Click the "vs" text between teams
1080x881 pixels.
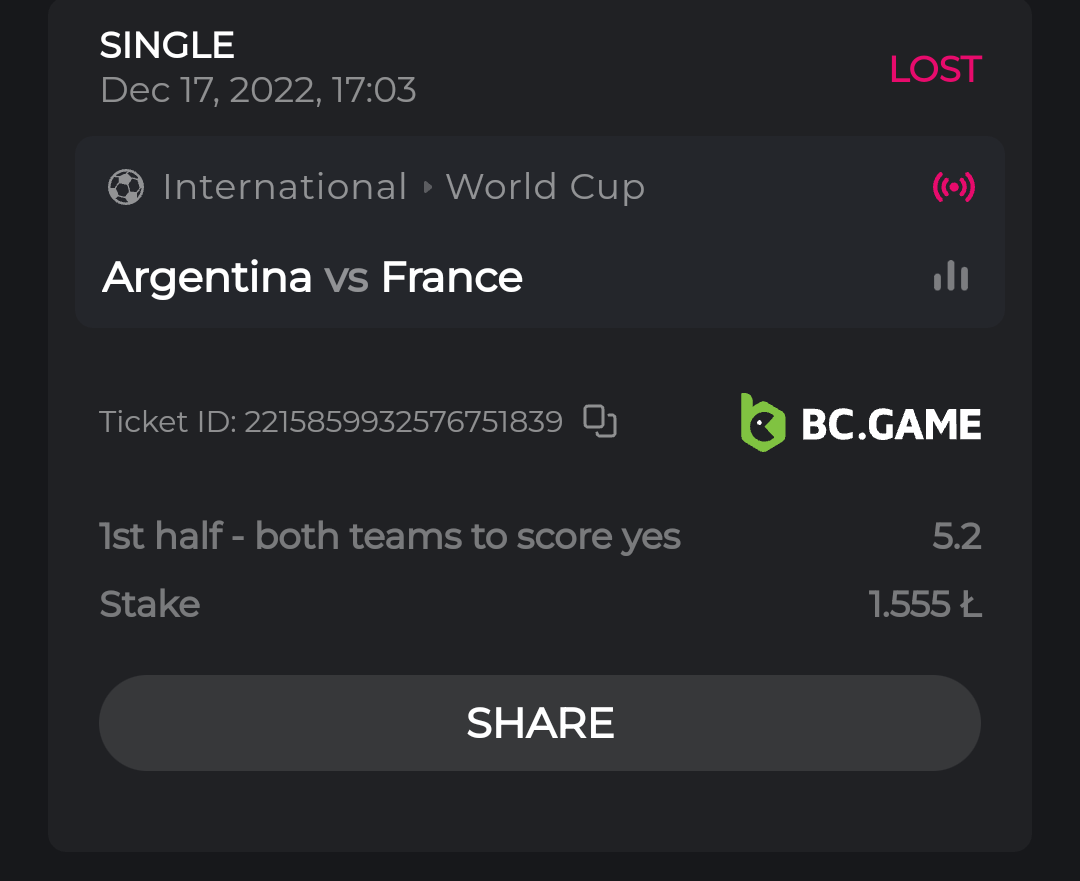346,277
